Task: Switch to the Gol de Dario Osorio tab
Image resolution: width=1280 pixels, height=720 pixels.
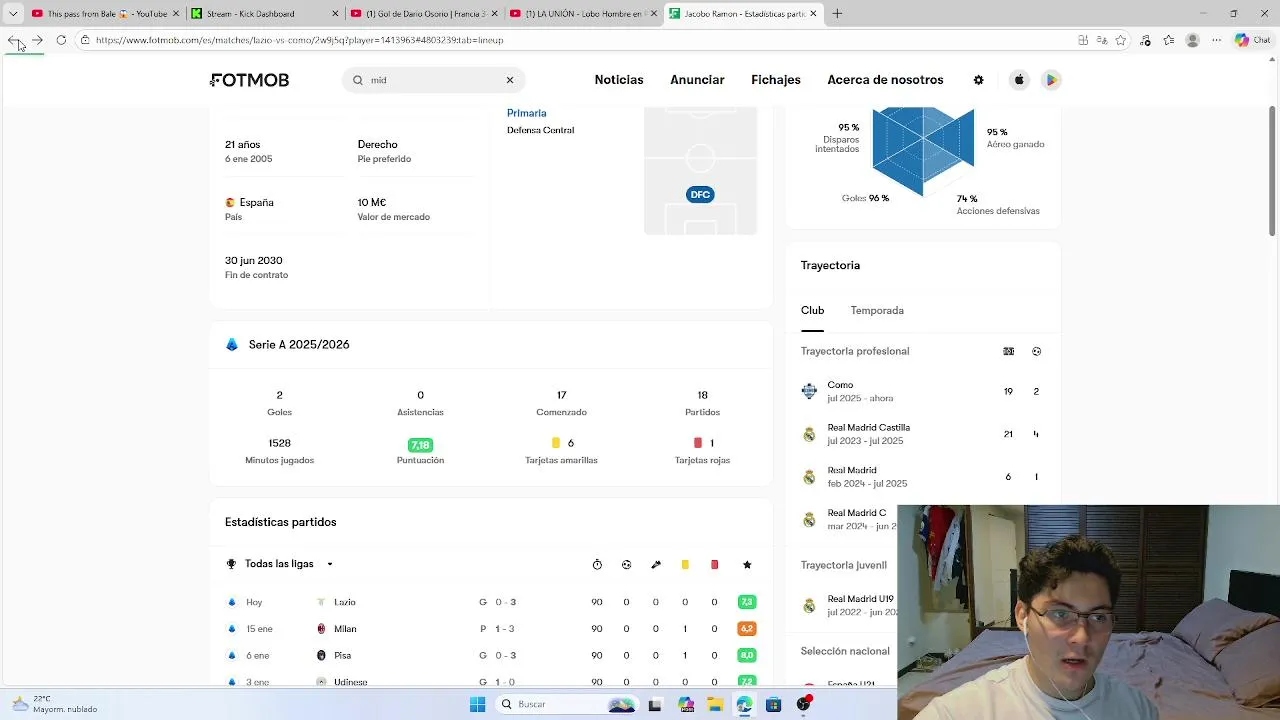Action: pos(422,14)
